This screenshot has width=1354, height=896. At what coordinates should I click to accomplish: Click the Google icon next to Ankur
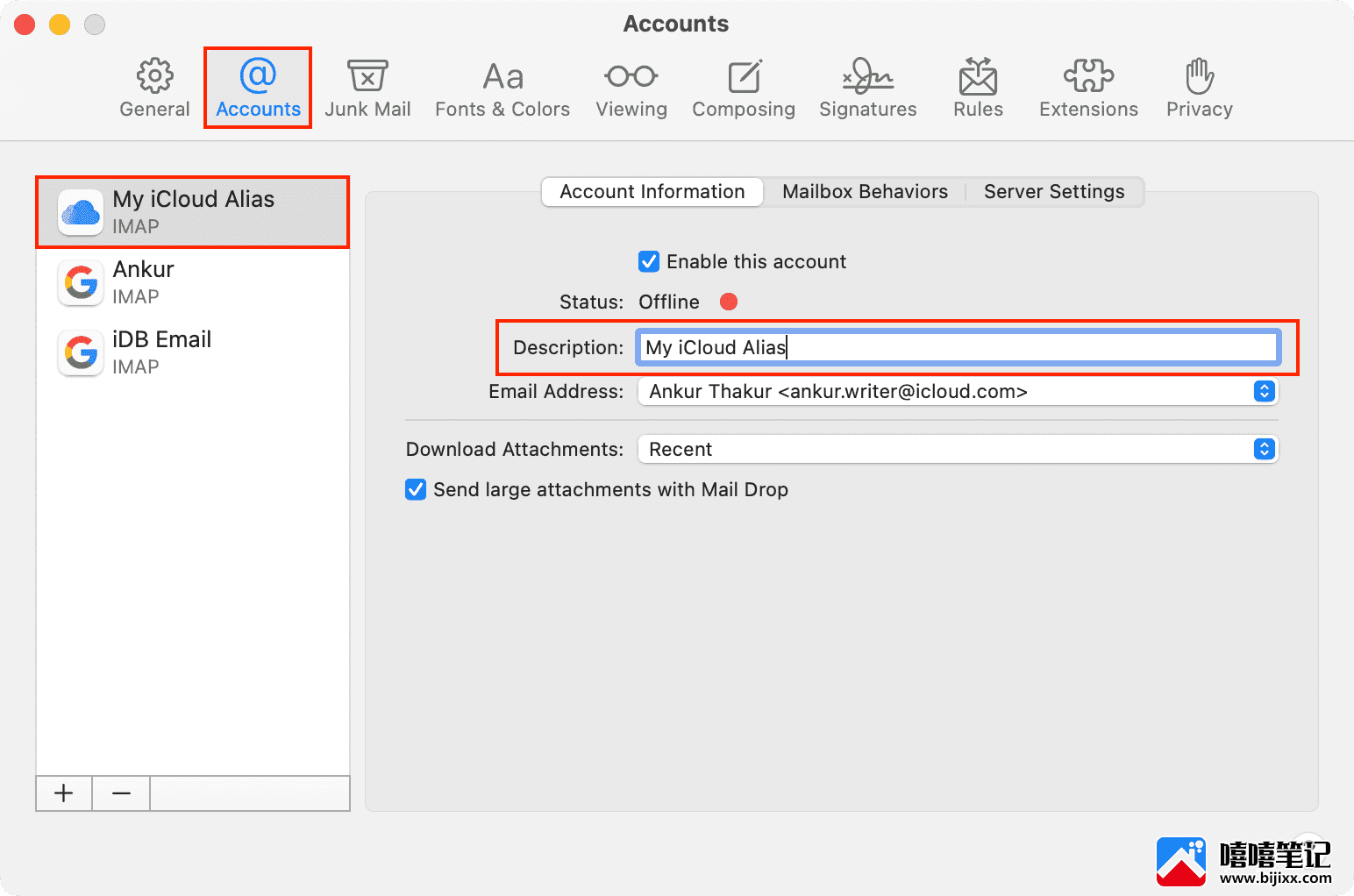[81, 282]
